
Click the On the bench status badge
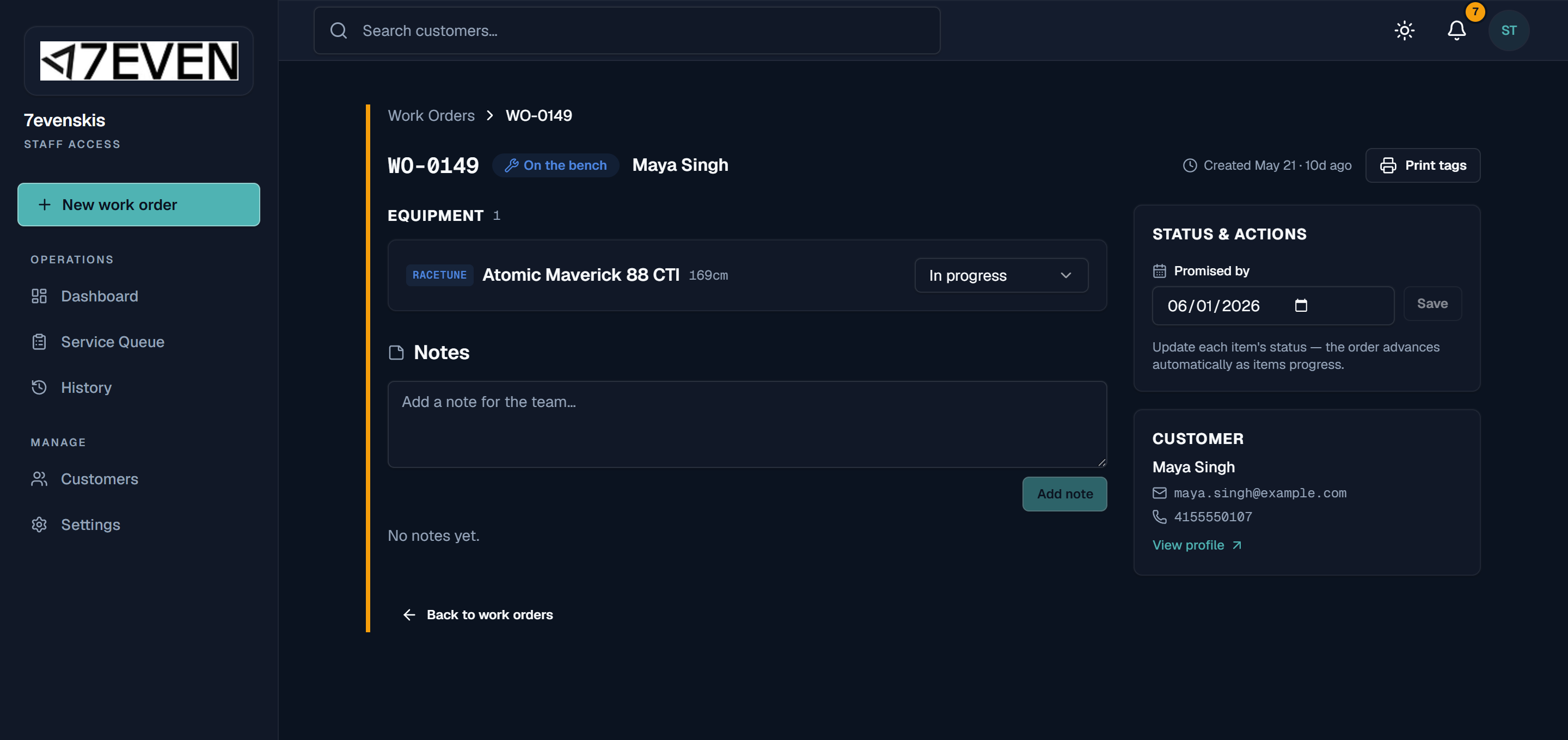click(556, 165)
